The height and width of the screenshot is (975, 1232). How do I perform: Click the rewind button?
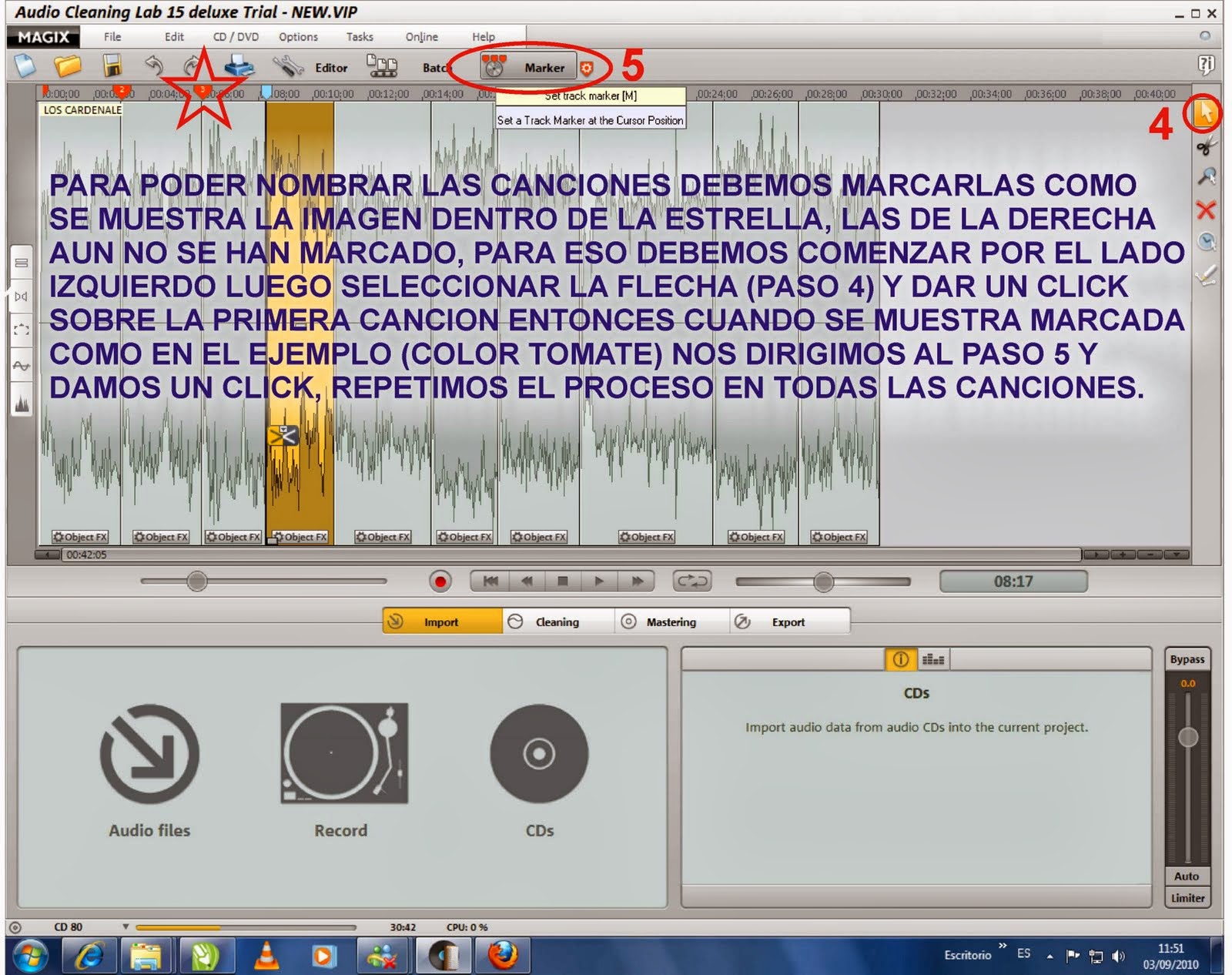coord(527,581)
